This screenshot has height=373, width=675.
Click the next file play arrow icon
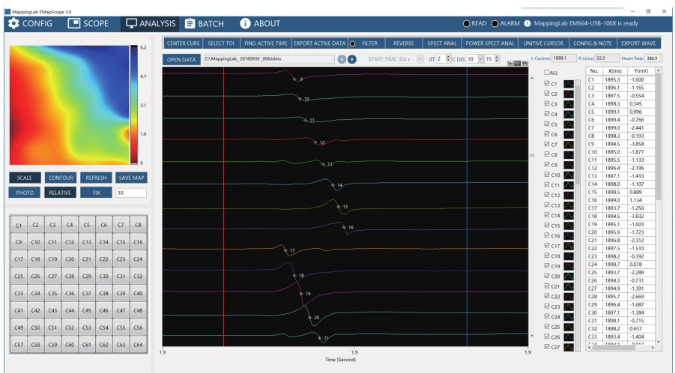(352, 59)
